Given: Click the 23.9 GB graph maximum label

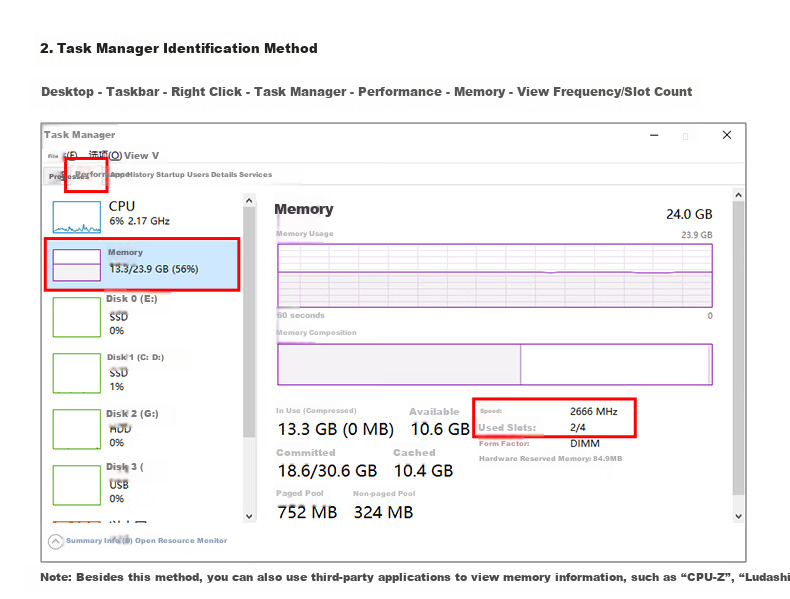Looking at the screenshot, I should 697,235.
